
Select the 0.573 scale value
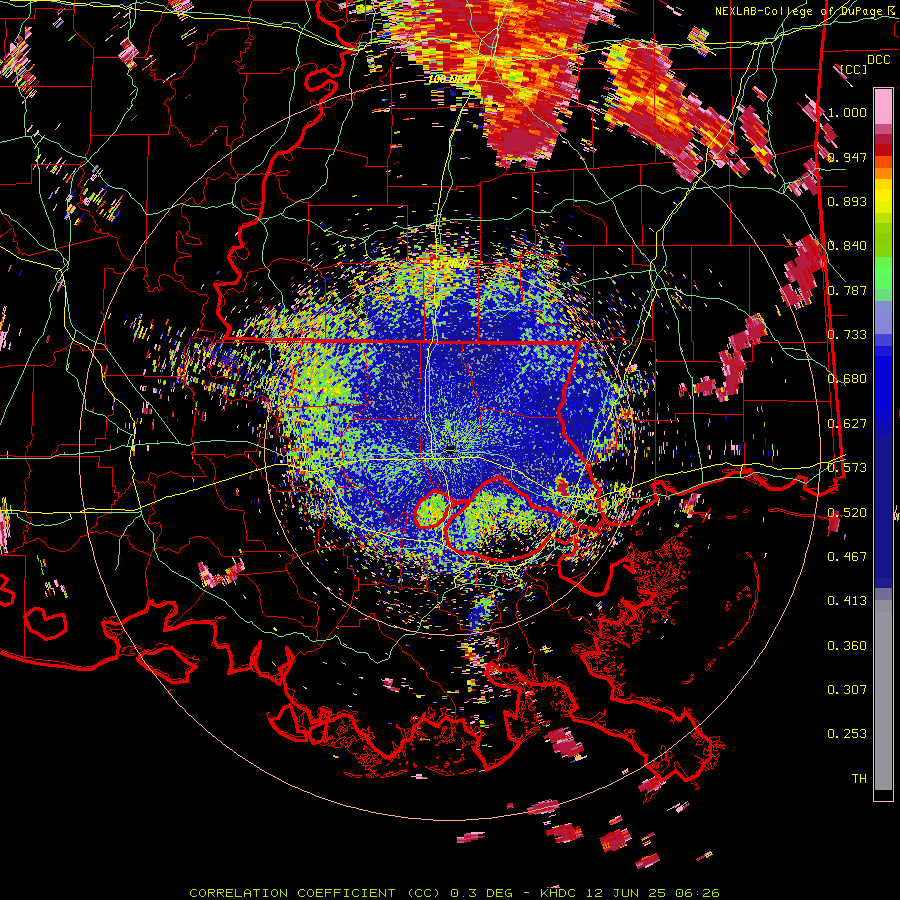point(847,467)
